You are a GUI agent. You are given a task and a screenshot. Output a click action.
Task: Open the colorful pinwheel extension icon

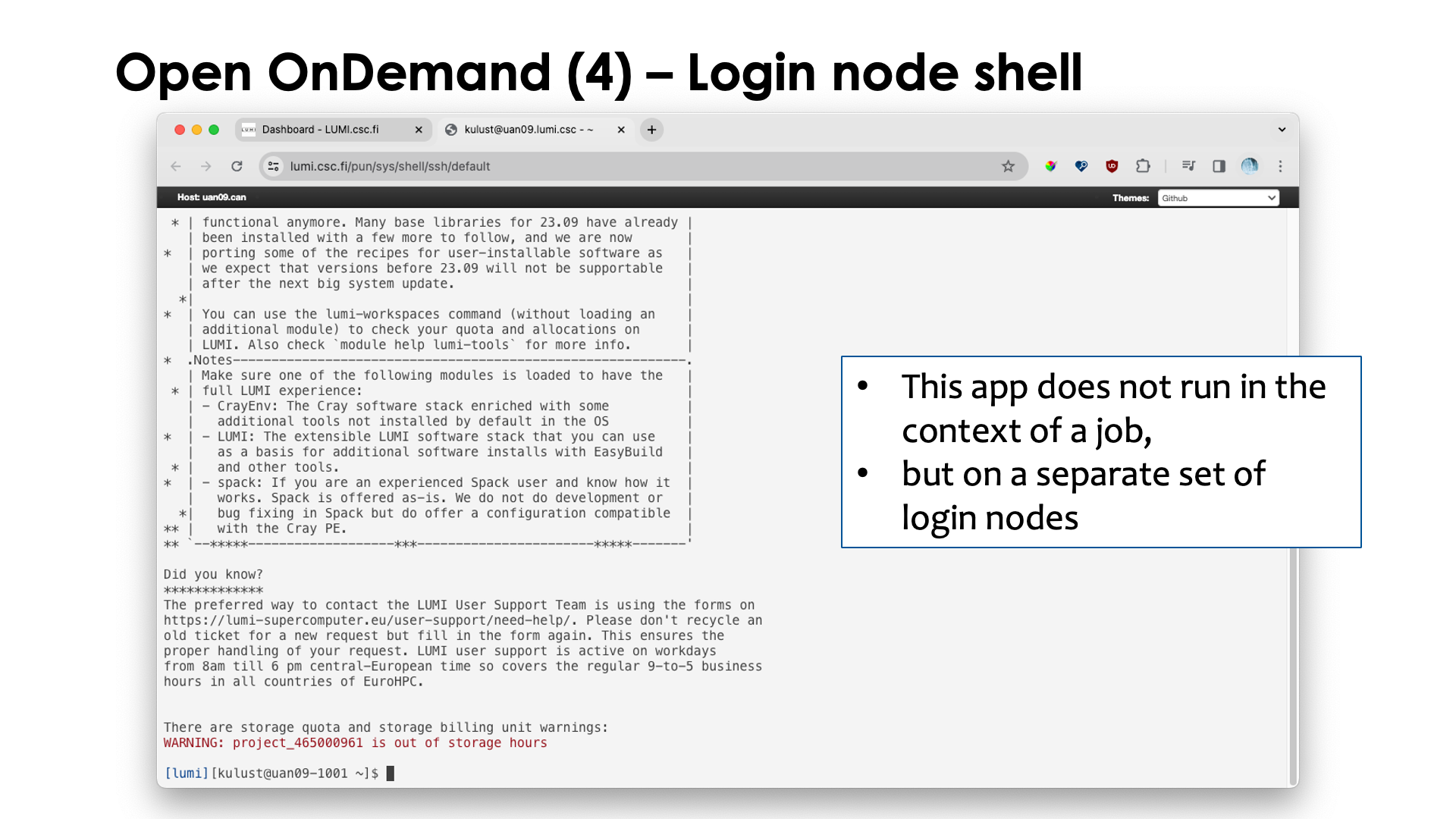[1050, 166]
